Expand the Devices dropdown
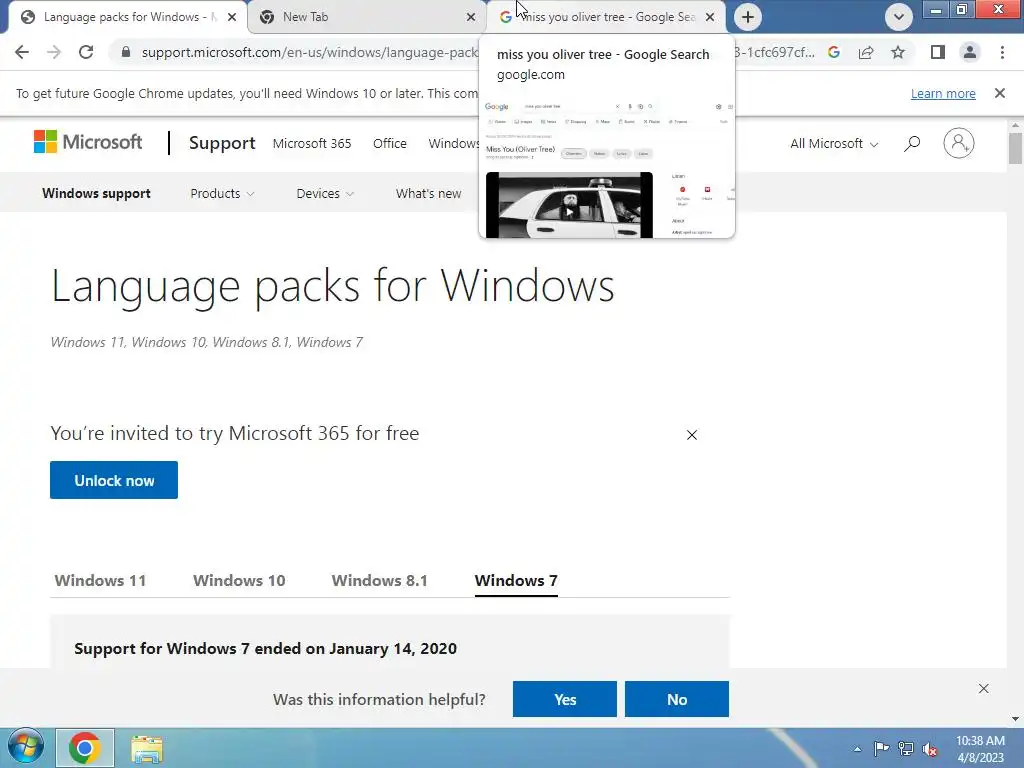1024x768 pixels. click(x=325, y=193)
